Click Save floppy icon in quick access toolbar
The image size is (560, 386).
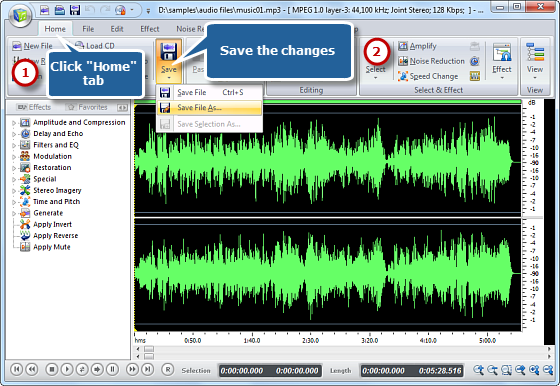click(x=75, y=10)
